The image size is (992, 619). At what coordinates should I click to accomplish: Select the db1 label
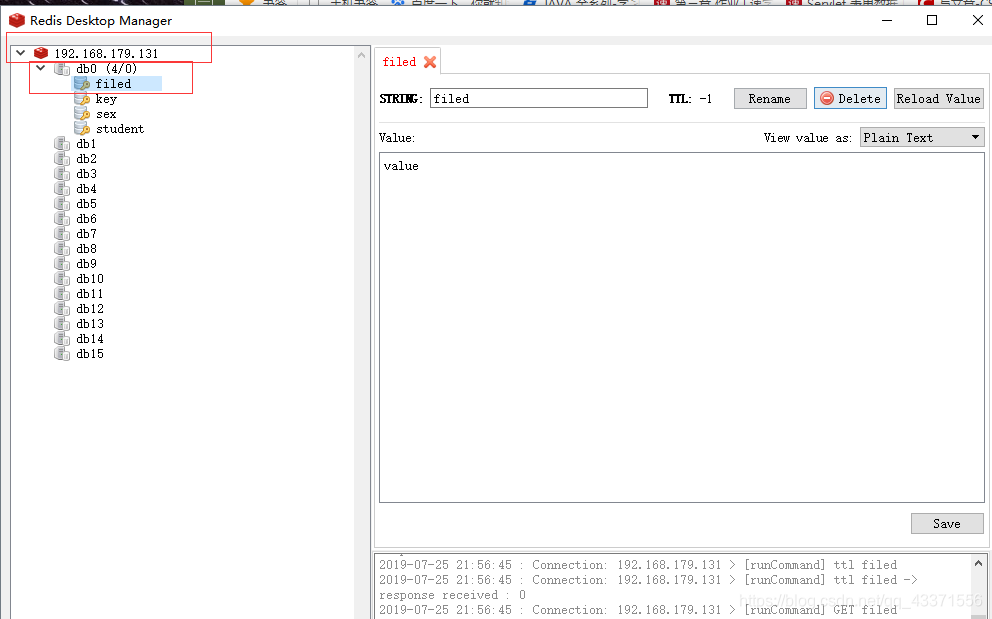coord(86,144)
